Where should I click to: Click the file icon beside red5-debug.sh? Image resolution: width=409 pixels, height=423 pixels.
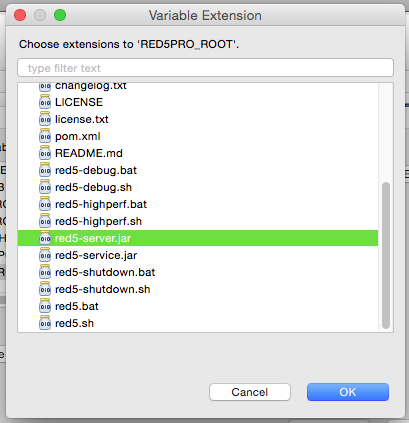[45, 187]
